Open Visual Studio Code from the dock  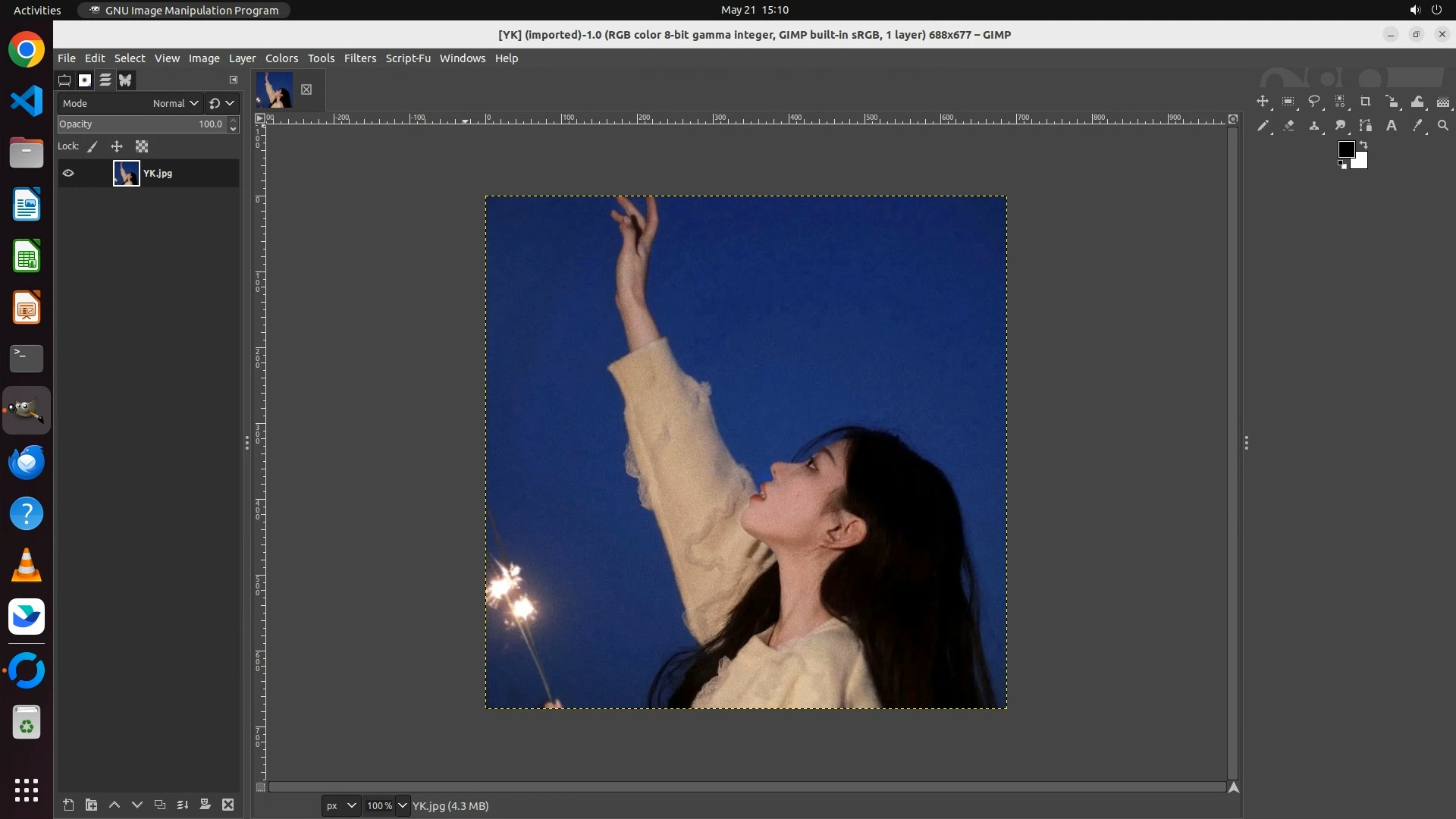[x=27, y=101]
